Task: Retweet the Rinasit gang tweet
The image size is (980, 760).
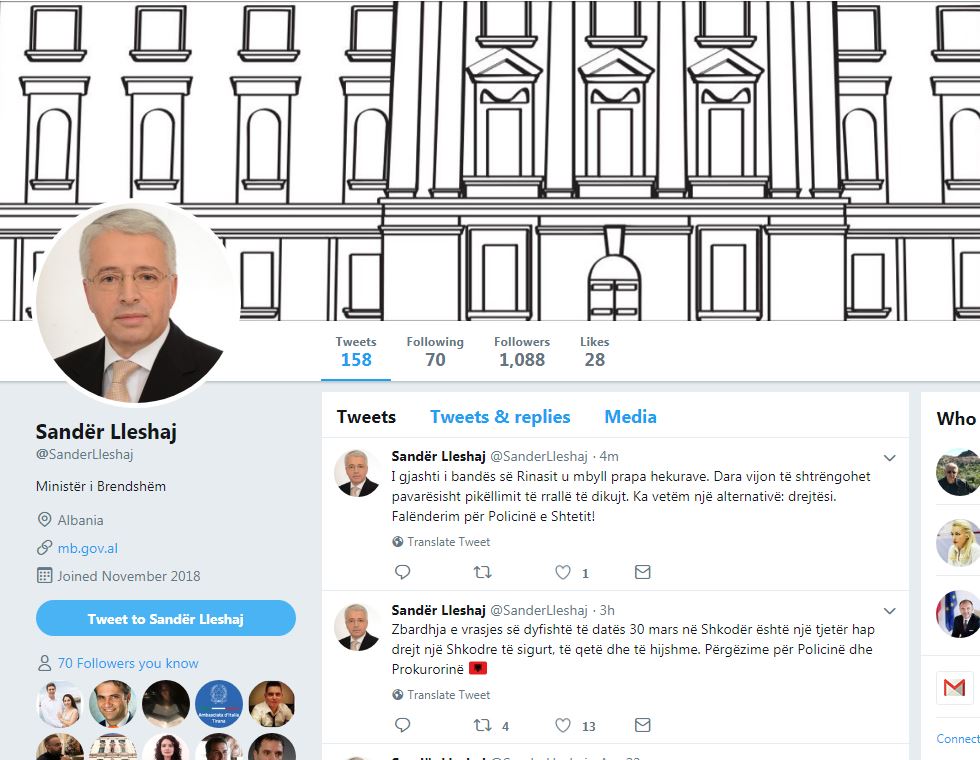Action: pyautogui.click(x=482, y=572)
